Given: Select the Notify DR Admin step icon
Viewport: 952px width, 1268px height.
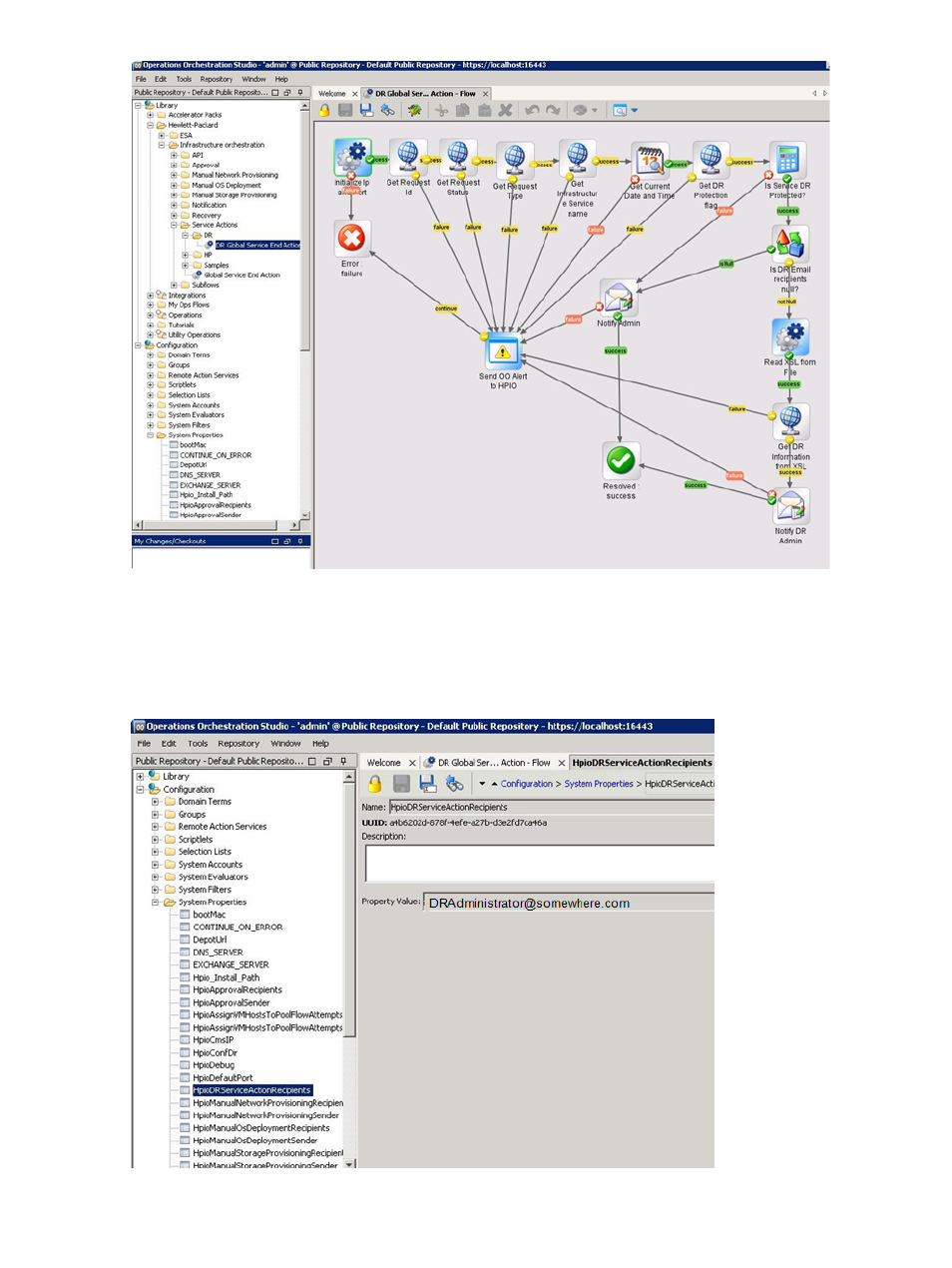Looking at the screenshot, I should pos(790,506).
